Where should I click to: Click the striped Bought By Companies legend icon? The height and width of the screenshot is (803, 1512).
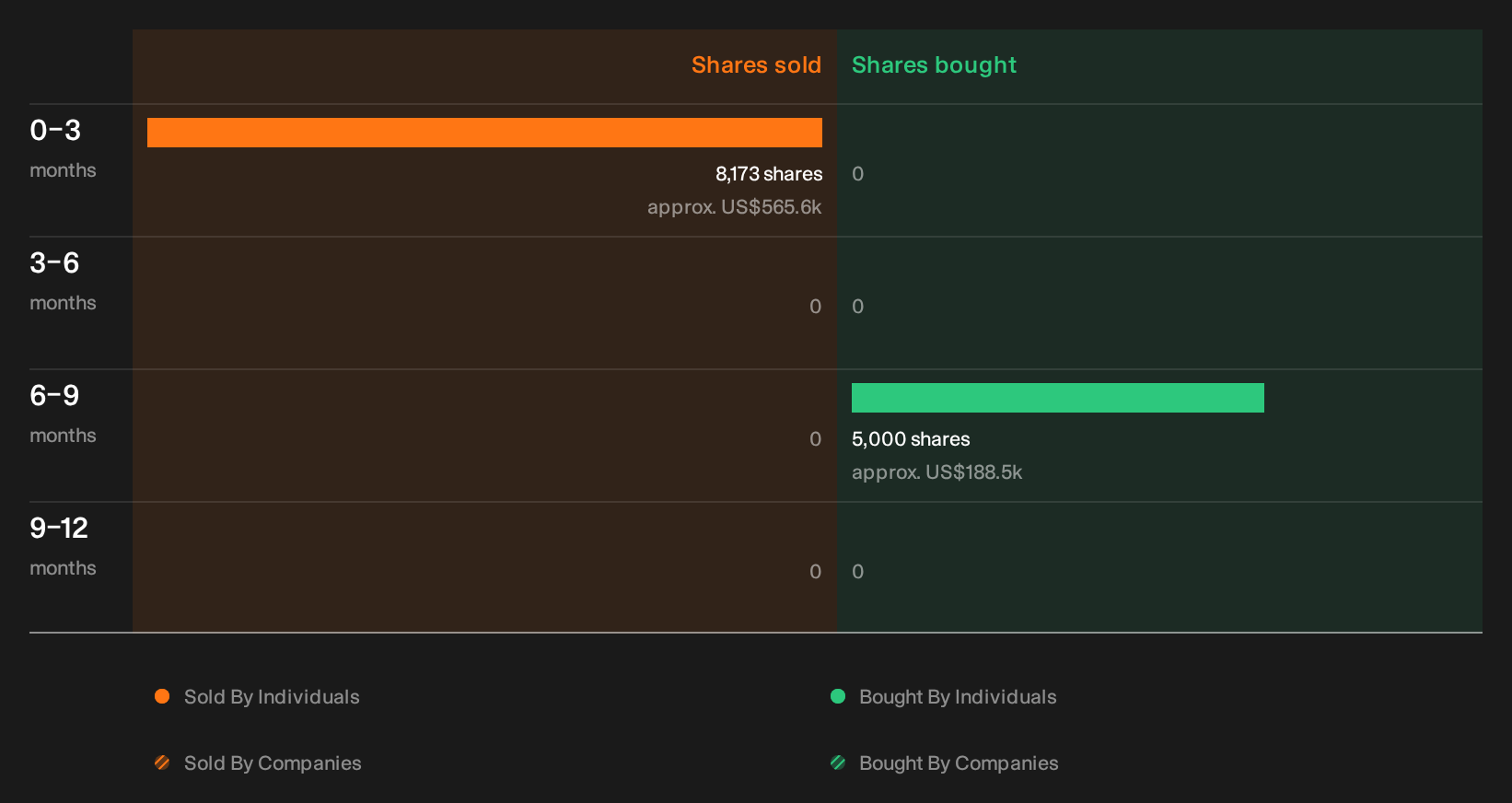(838, 762)
